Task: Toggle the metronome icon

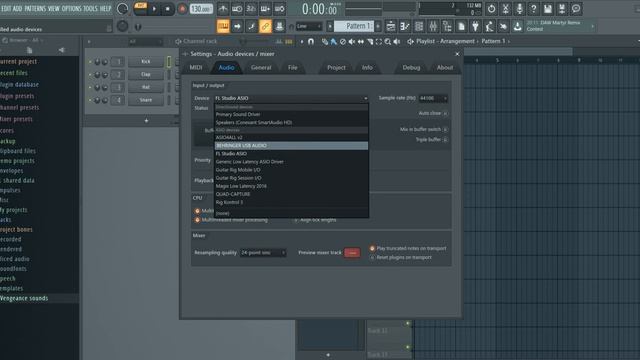Action: [x=223, y=9]
